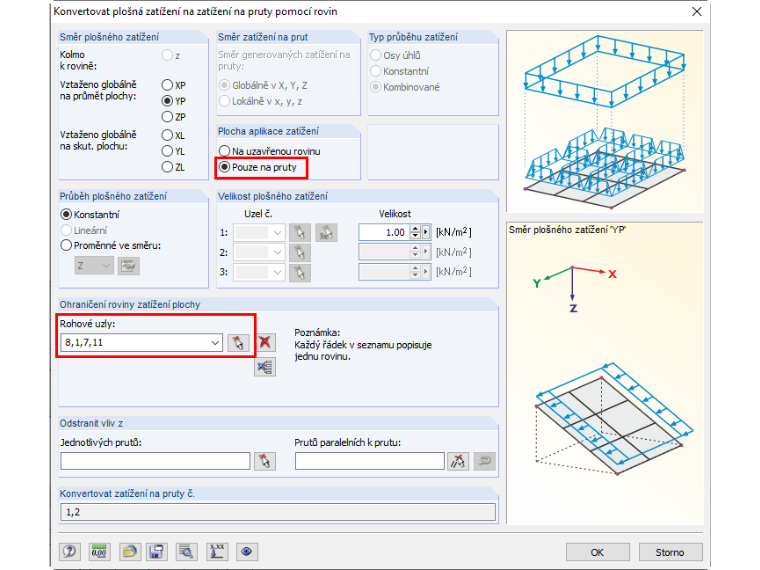Select the XP projection radio button
Screen dimensions: 760x570
pos(167,85)
